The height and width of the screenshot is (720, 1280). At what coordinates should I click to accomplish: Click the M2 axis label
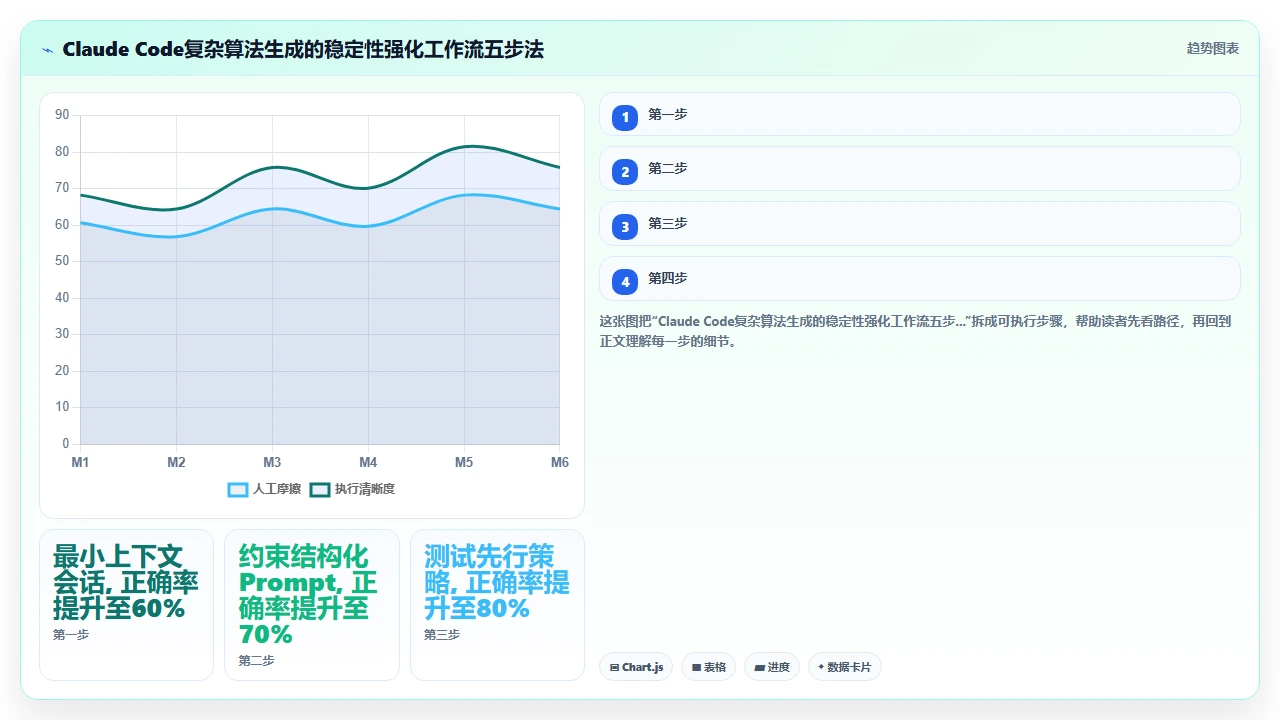[176, 462]
